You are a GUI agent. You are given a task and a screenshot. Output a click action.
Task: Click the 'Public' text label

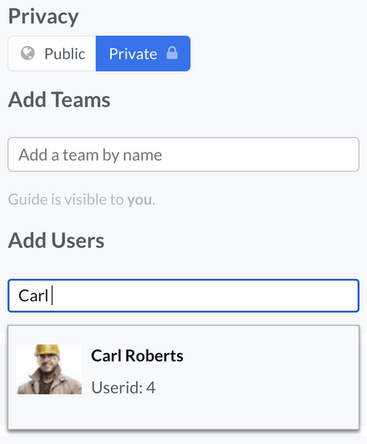65,54
